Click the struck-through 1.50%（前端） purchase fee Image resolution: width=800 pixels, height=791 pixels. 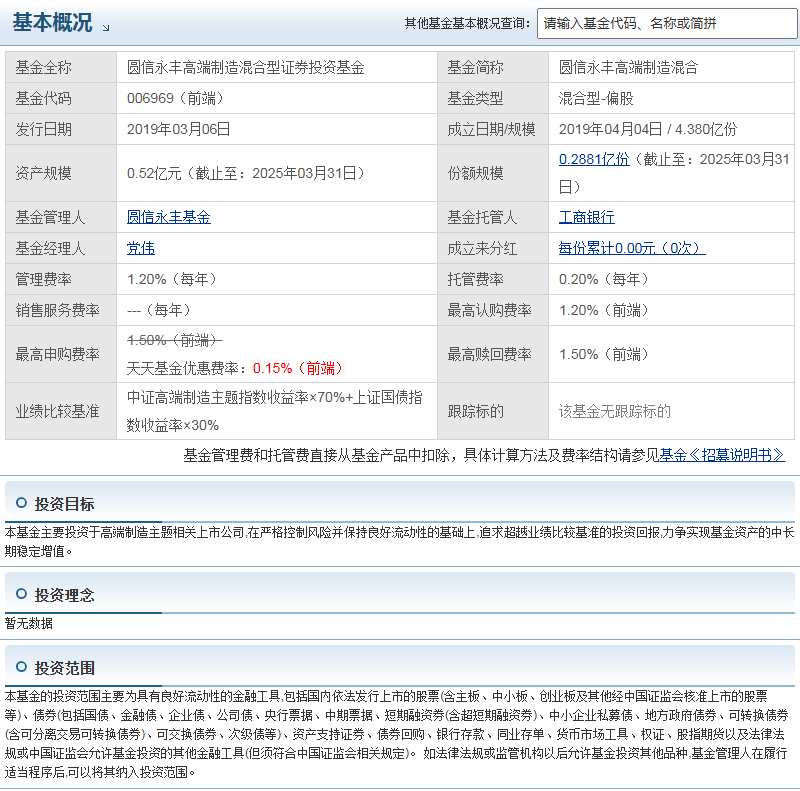coord(174,340)
